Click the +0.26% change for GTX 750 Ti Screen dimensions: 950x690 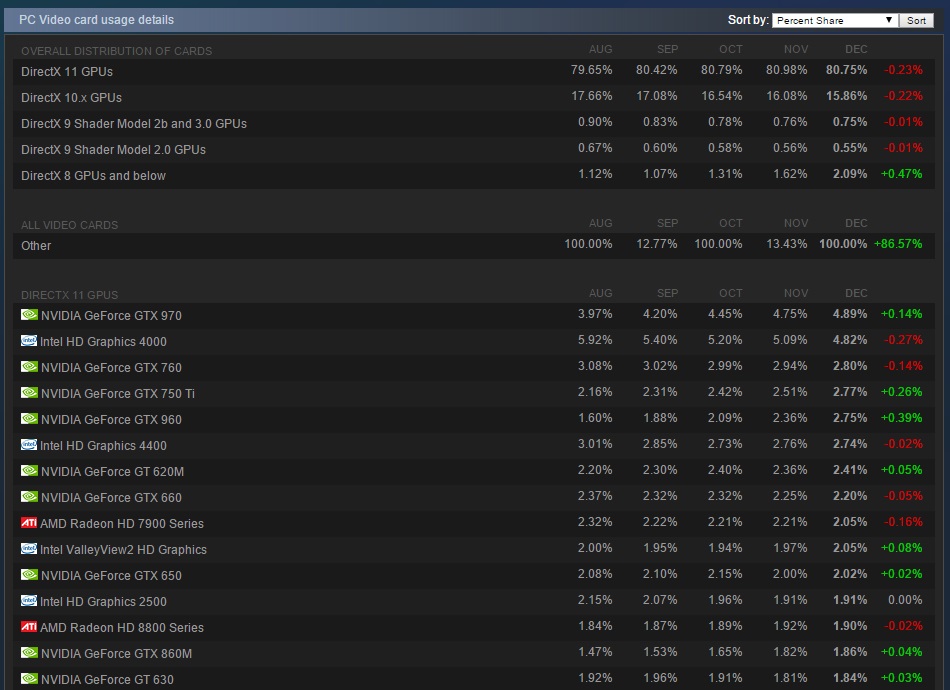(x=902, y=392)
